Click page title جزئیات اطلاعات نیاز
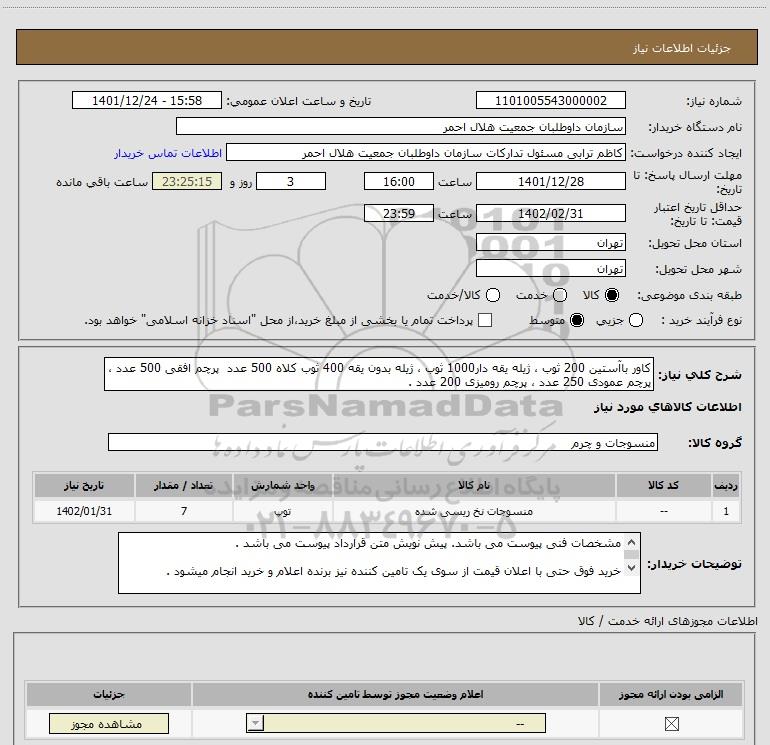The image size is (770, 745). point(681,48)
